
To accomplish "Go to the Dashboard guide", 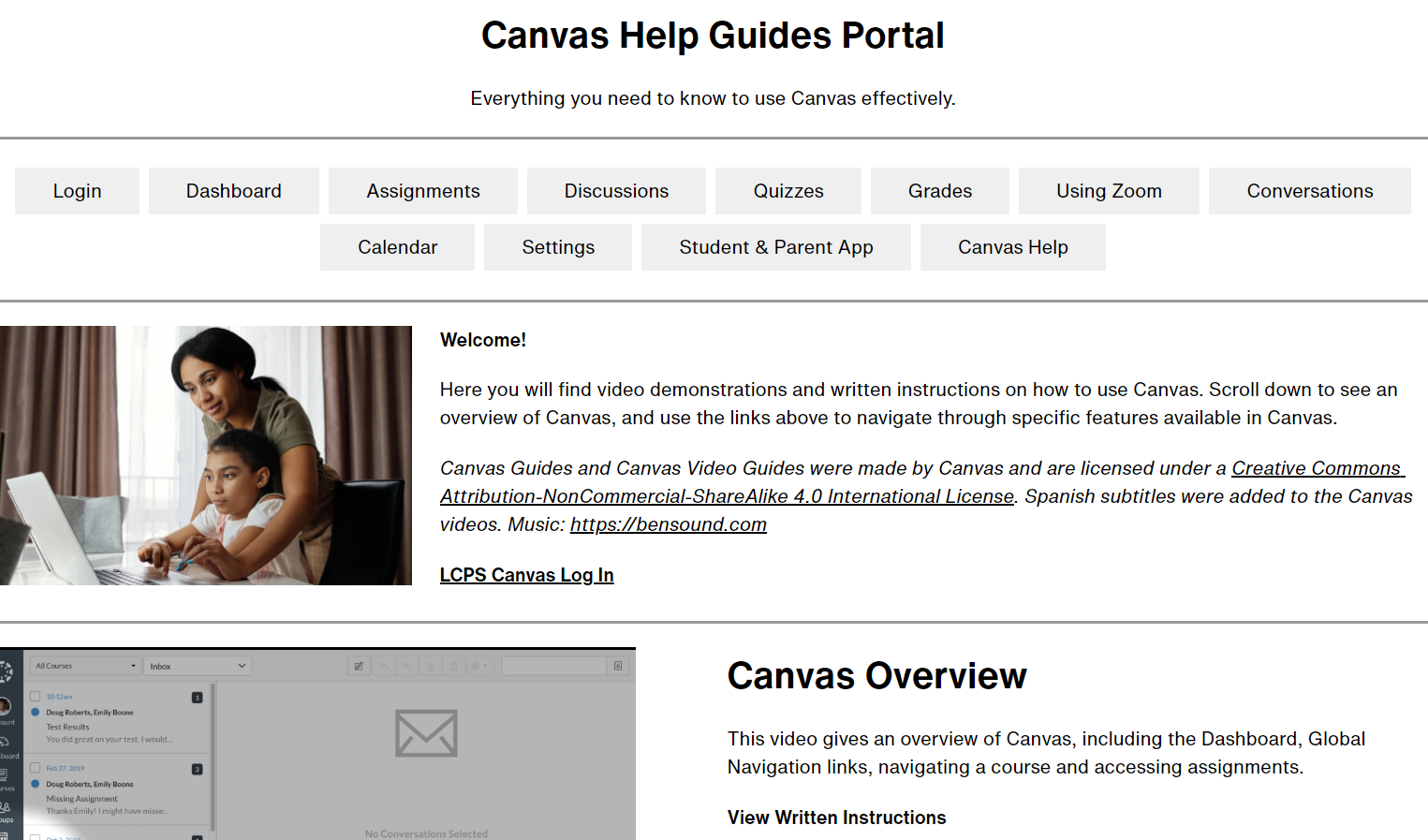I will pyautogui.click(x=234, y=191).
